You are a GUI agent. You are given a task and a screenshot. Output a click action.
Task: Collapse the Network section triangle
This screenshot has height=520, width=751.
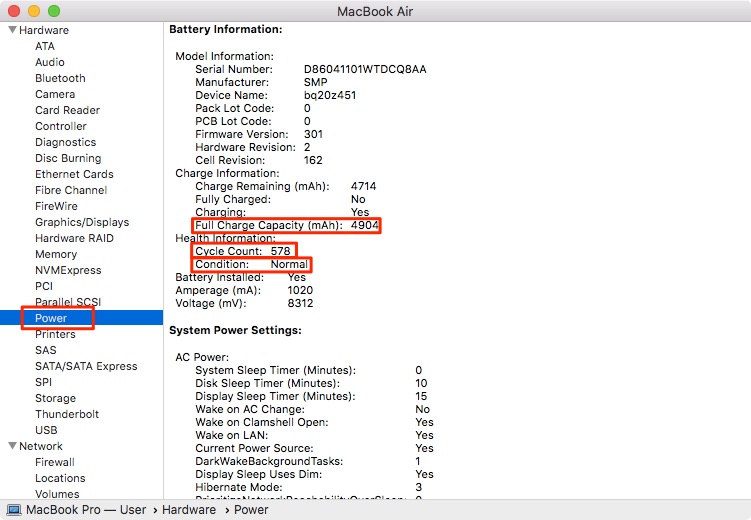[x=12, y=446]
